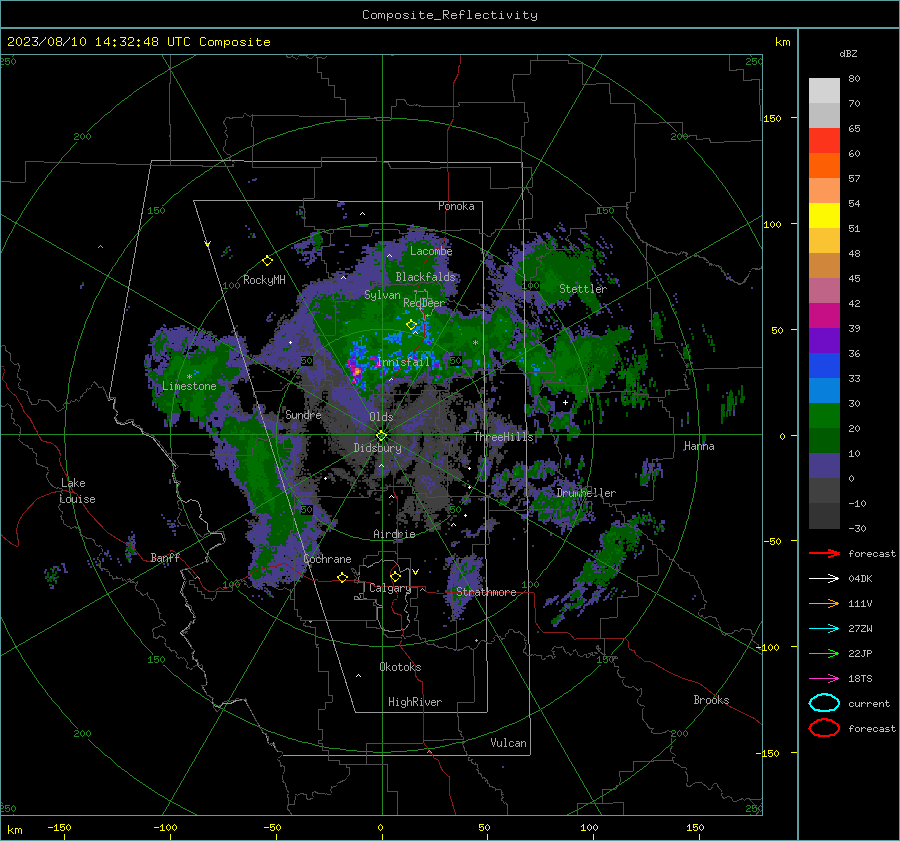
Task: Click the Cochrane town label
Action: (x=327, y=559)
